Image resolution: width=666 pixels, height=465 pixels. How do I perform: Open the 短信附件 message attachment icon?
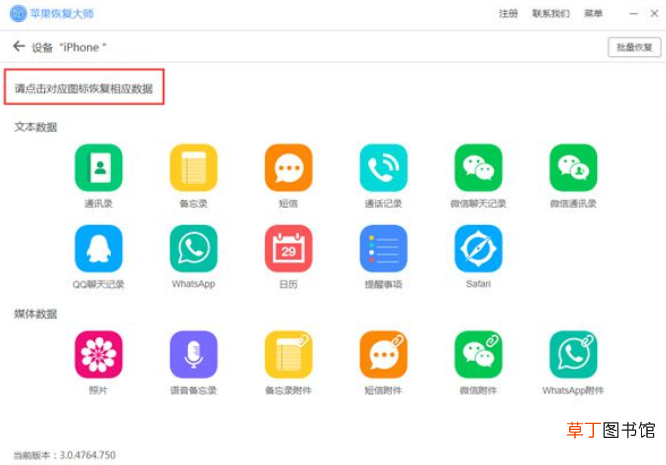tap(384, 355)
